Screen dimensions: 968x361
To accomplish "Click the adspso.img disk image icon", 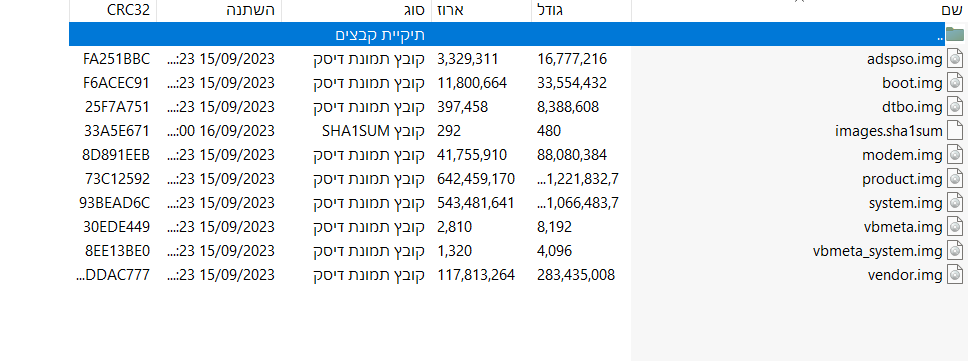I will click(x=955, y=59).
